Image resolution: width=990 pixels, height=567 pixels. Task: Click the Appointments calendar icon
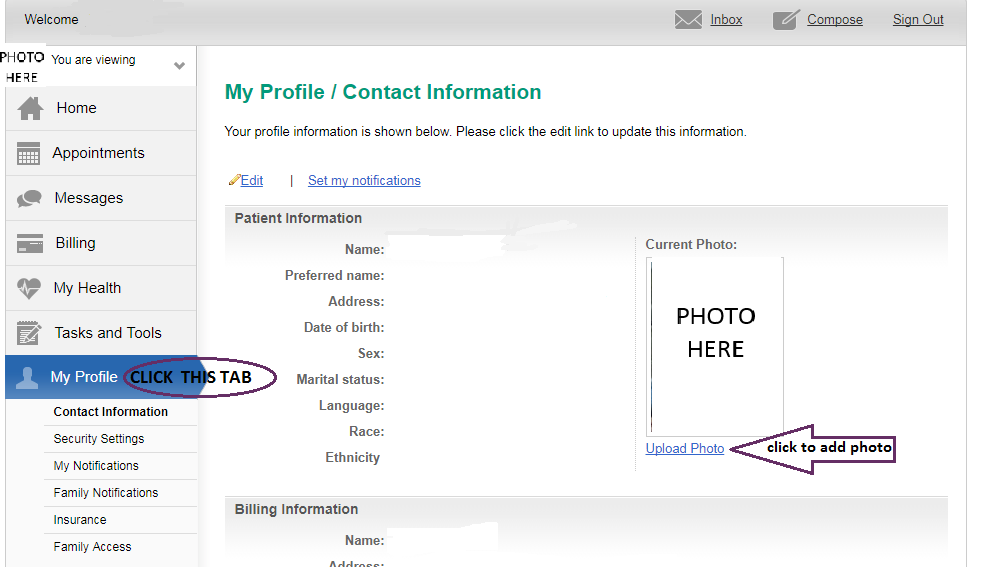30,153
